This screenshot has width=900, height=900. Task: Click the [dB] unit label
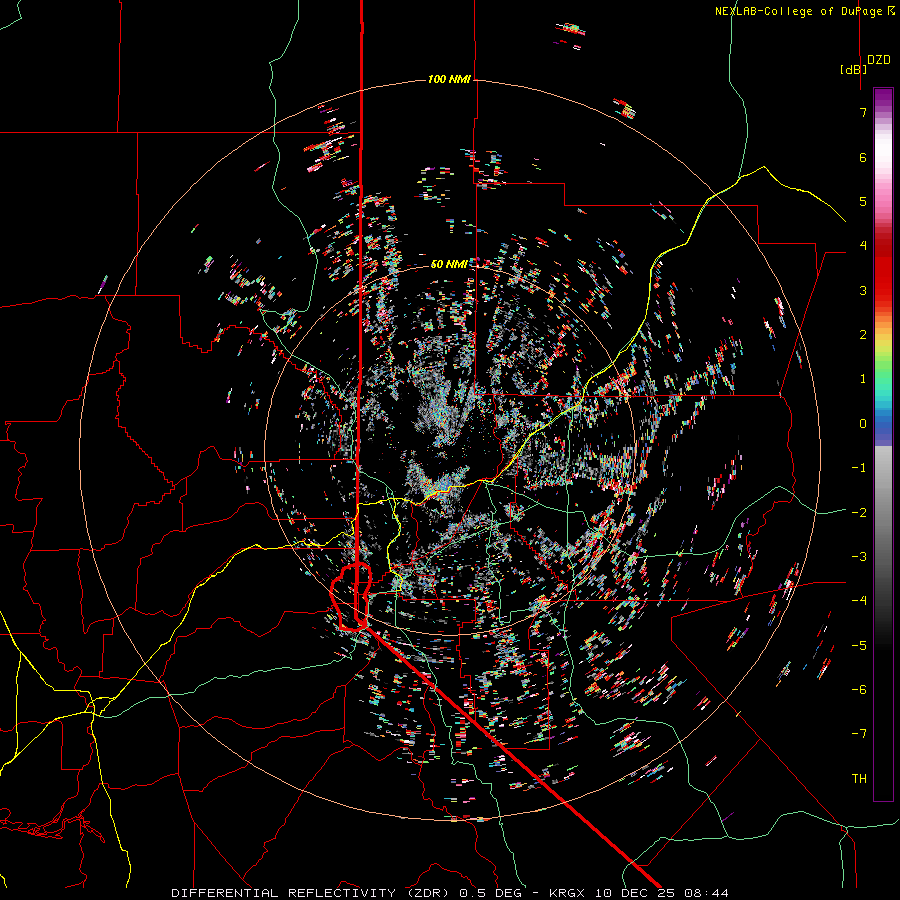point(853,69)
